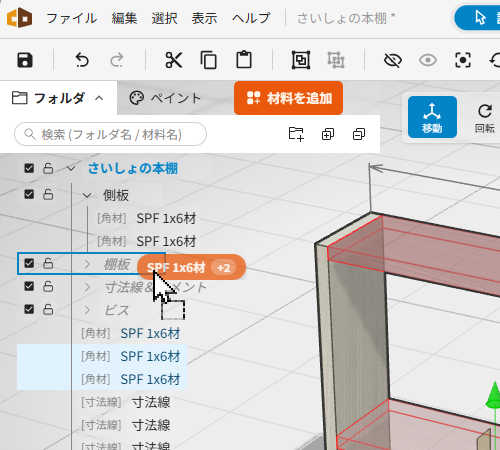Select the ビス folder row
The width and height of the screenshot is (500, 450).
116,310
